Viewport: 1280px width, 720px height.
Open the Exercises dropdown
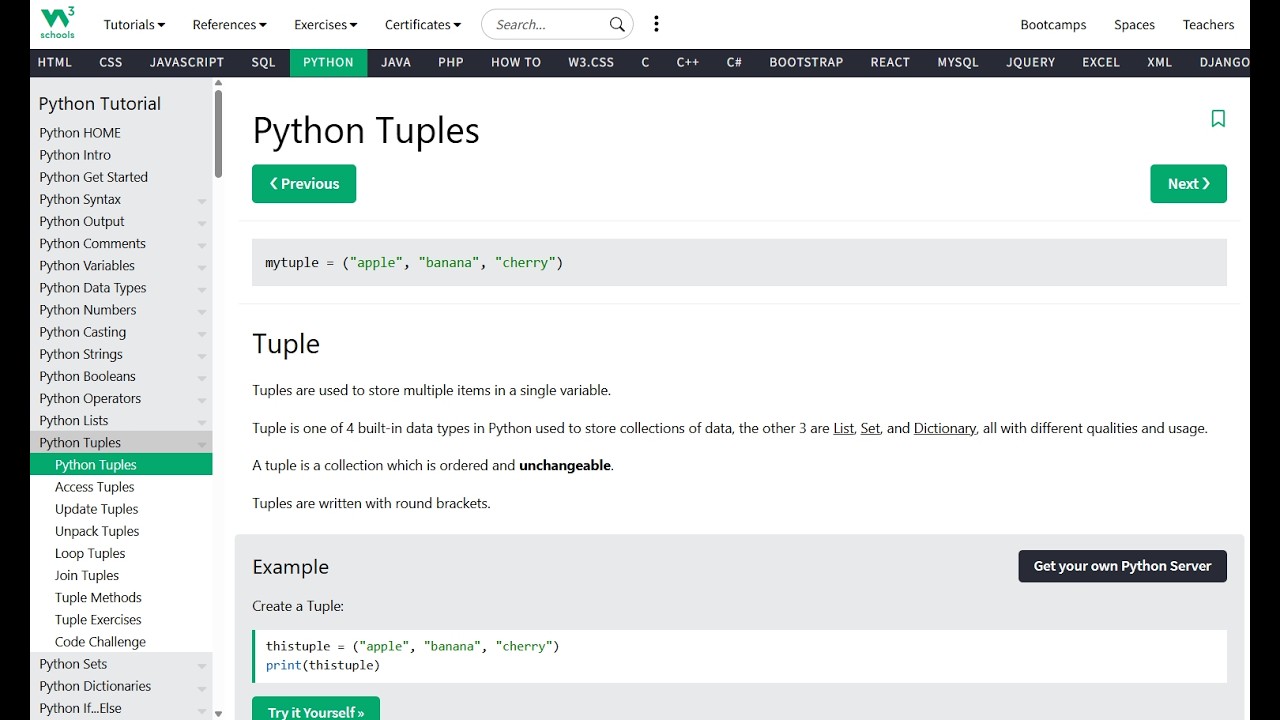pos(326,24)
